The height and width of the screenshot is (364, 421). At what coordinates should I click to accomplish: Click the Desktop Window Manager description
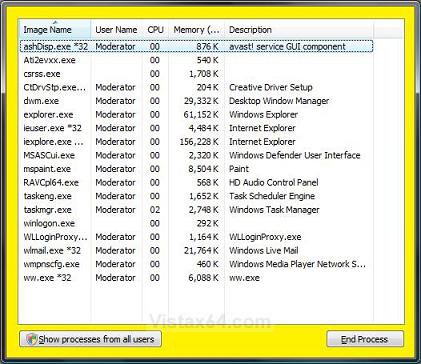pos(279,101)
